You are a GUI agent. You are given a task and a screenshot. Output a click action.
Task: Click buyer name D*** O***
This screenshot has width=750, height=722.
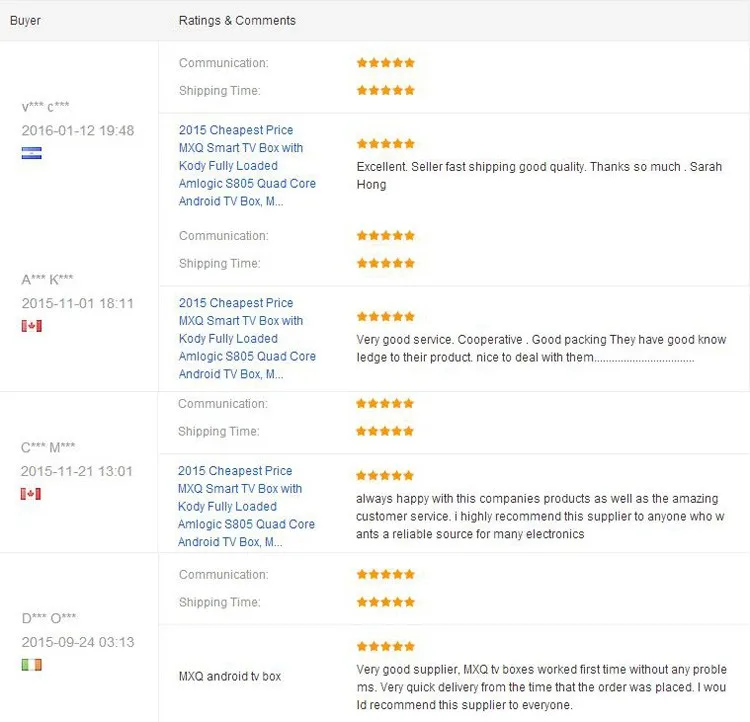coord(49,618)
